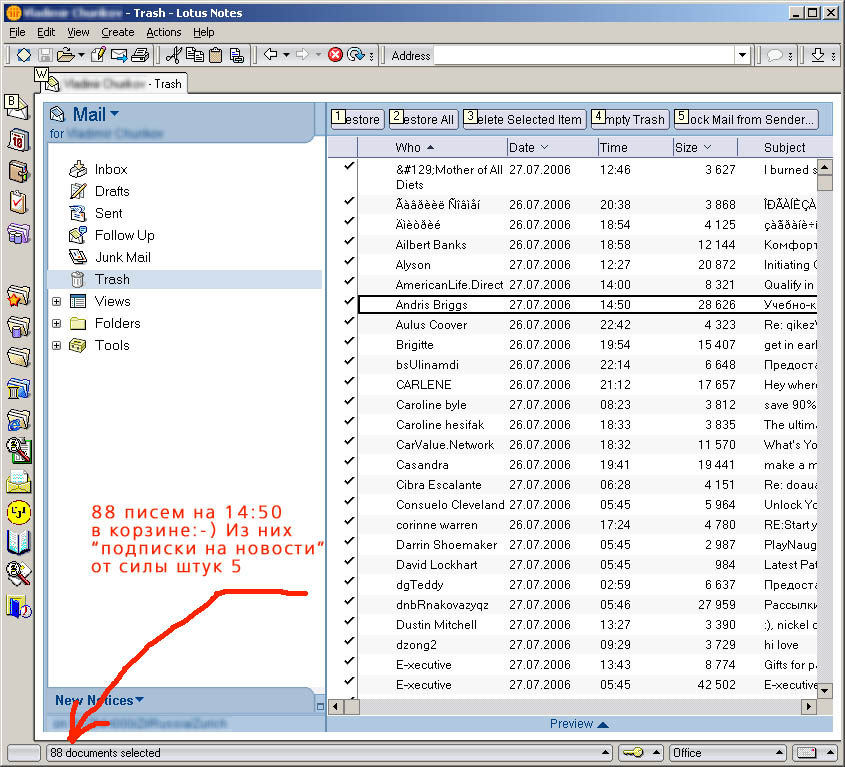Click the Copy toolbar icon
Viewport: 845px width, 767px height.
point(195,55)
